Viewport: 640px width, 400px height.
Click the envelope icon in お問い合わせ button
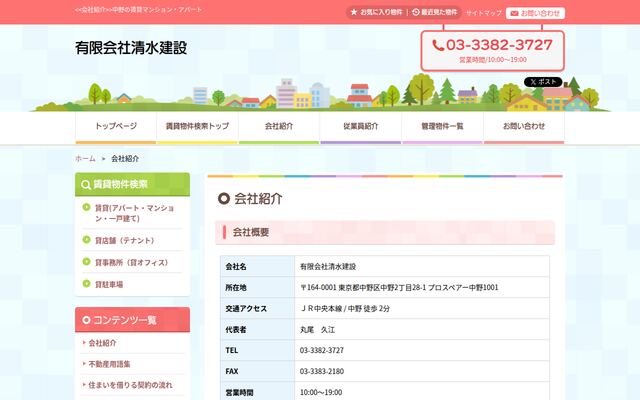pyautogui.click(x=514, y=13)
